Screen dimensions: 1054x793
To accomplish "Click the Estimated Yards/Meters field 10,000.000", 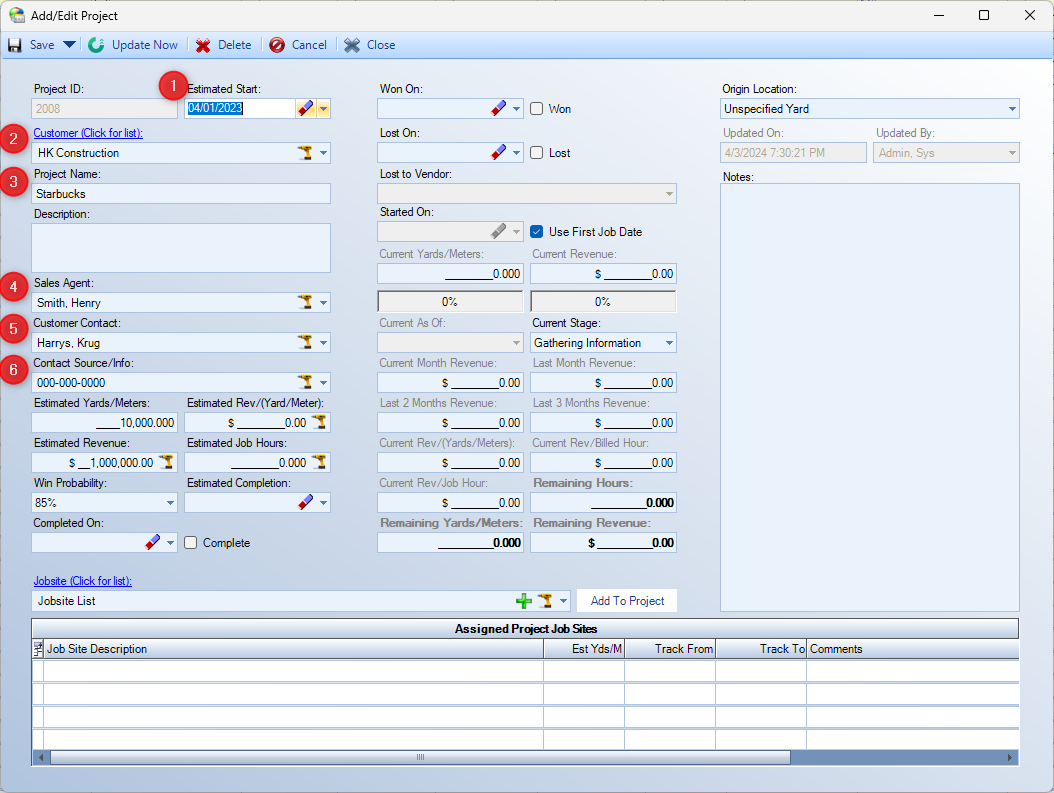I will [104, 423].
